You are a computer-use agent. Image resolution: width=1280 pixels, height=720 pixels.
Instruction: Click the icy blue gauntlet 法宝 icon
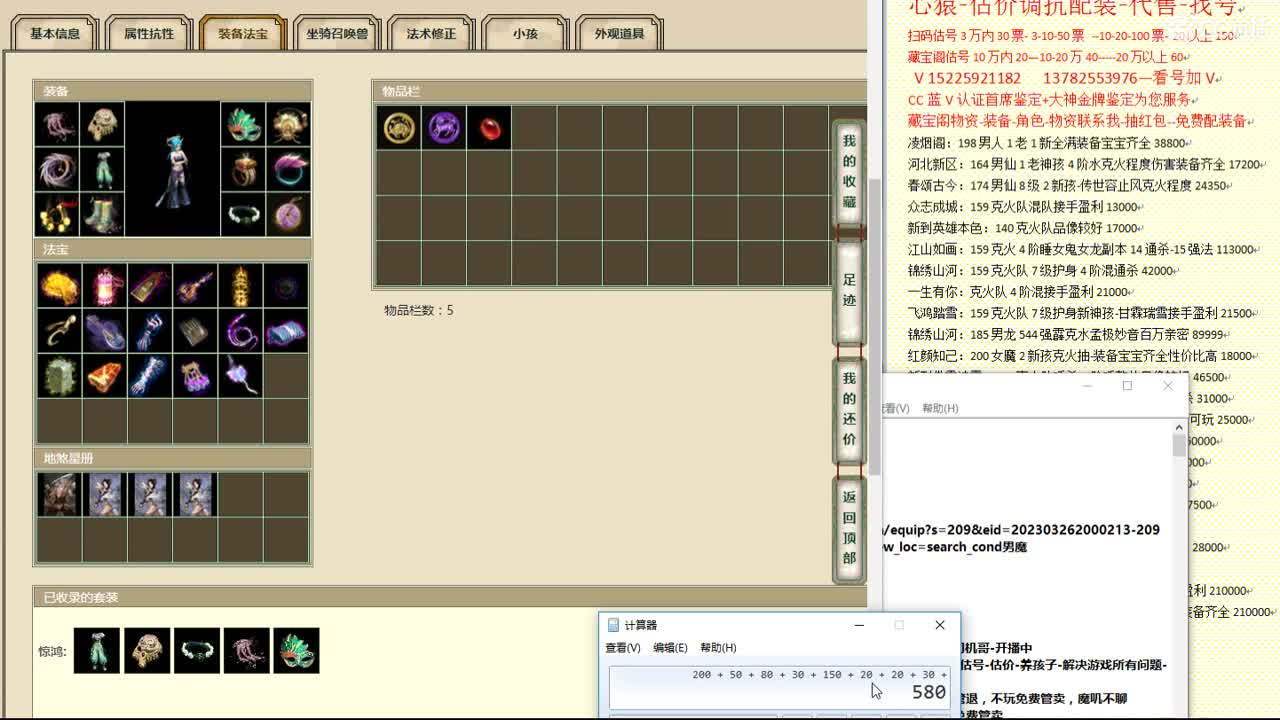coord(150,376)
